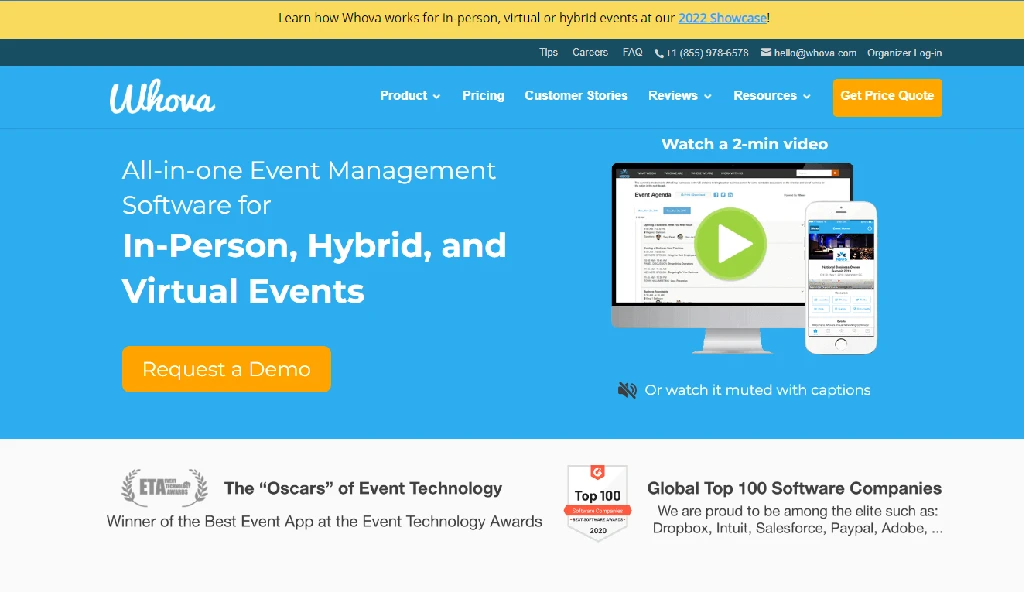
Task: Click 'The "Oscars" of Event Technology' heading
Action: 362,488
